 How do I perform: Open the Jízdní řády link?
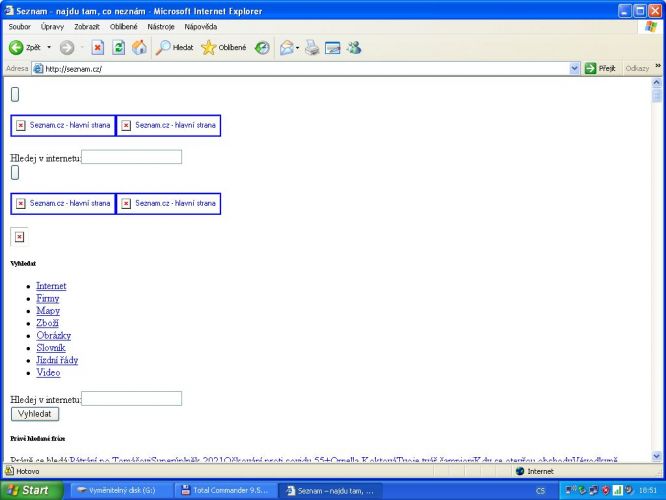point(57,360)
